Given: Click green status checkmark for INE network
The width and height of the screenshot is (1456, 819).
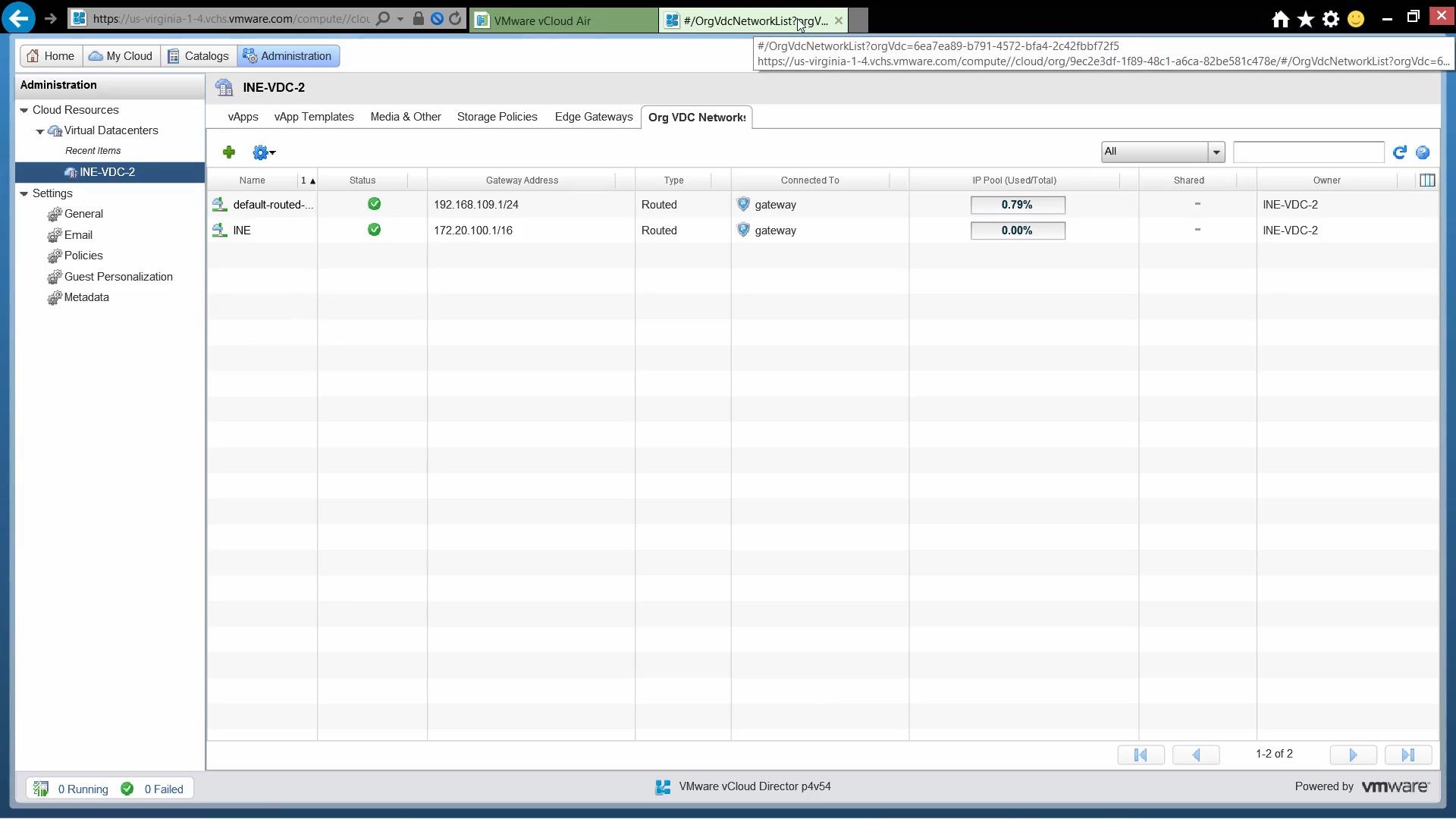Looking at the screenshot, I should (x=373, y=229).
